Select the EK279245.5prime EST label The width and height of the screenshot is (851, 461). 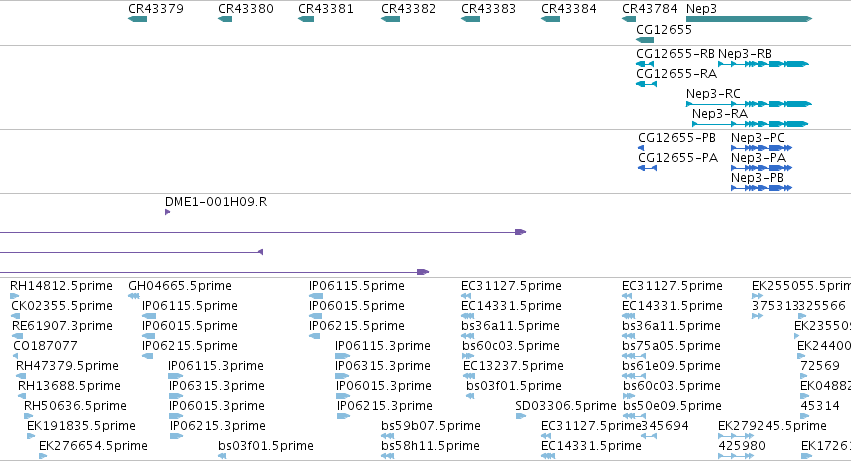pos(772,426)
